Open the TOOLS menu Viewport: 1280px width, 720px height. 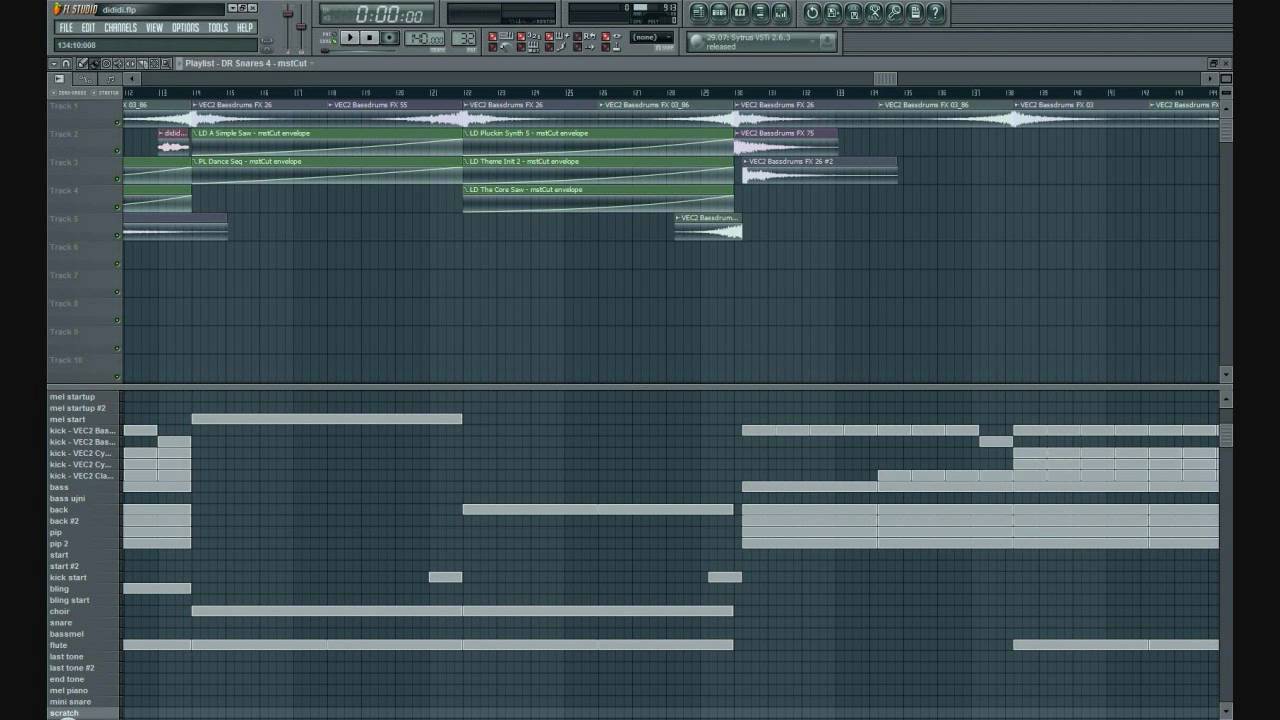click(x=217, y=28)
